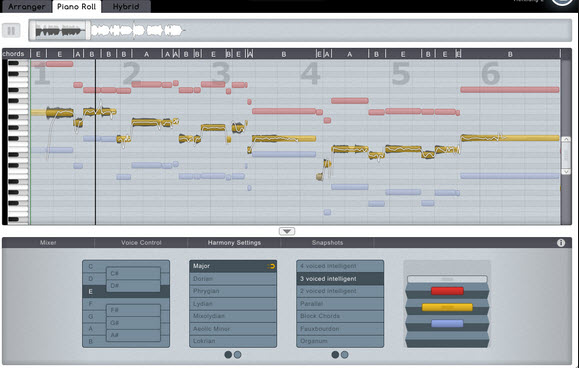Click the wide A chord in bar 2
The height and width of the screenshot is (368, 579).
pos(147,54)
